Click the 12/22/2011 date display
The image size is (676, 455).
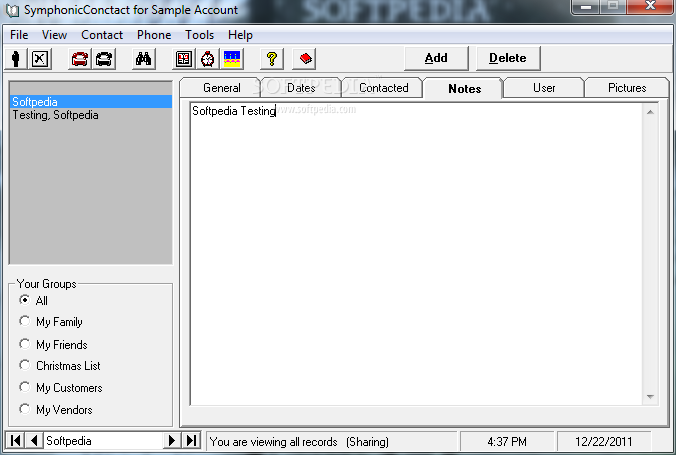tap(604, 442)
